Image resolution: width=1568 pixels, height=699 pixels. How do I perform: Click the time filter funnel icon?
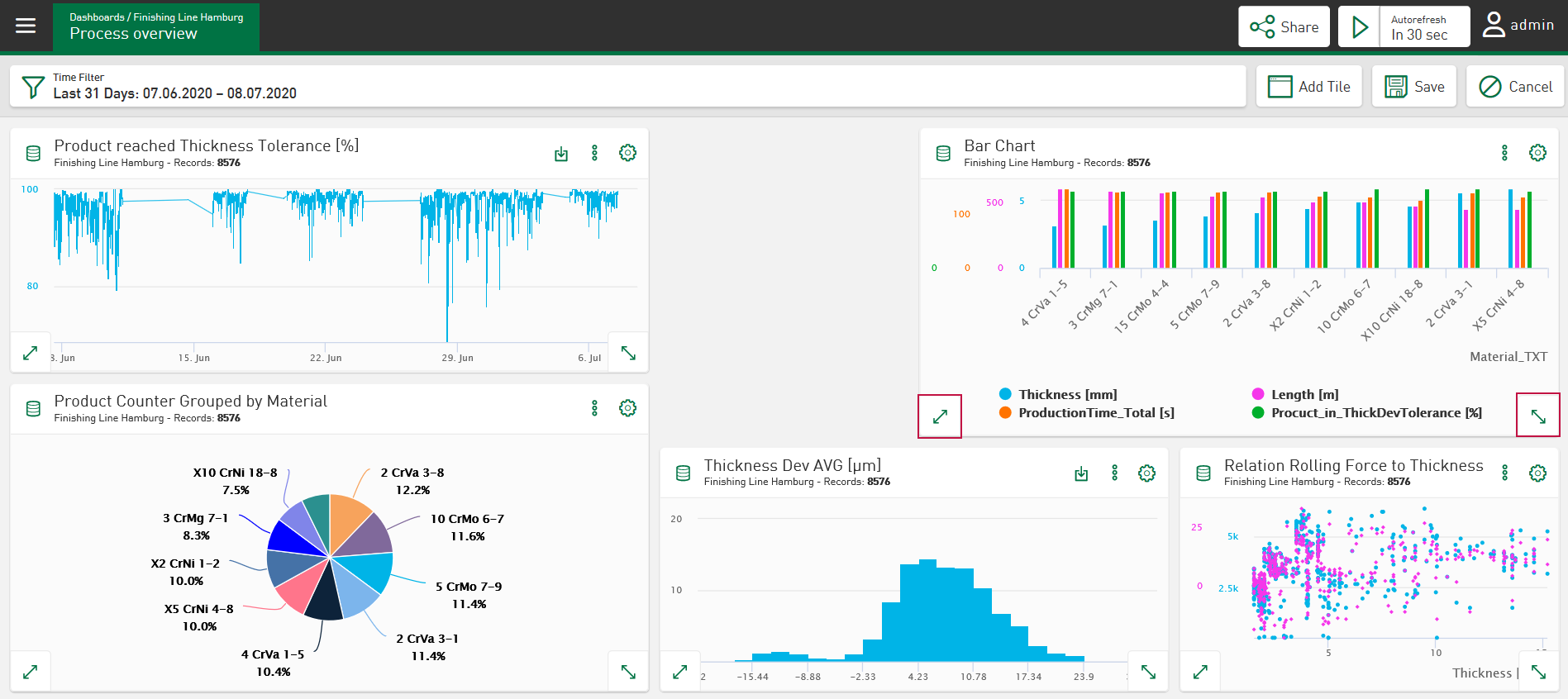click(33, 87)
